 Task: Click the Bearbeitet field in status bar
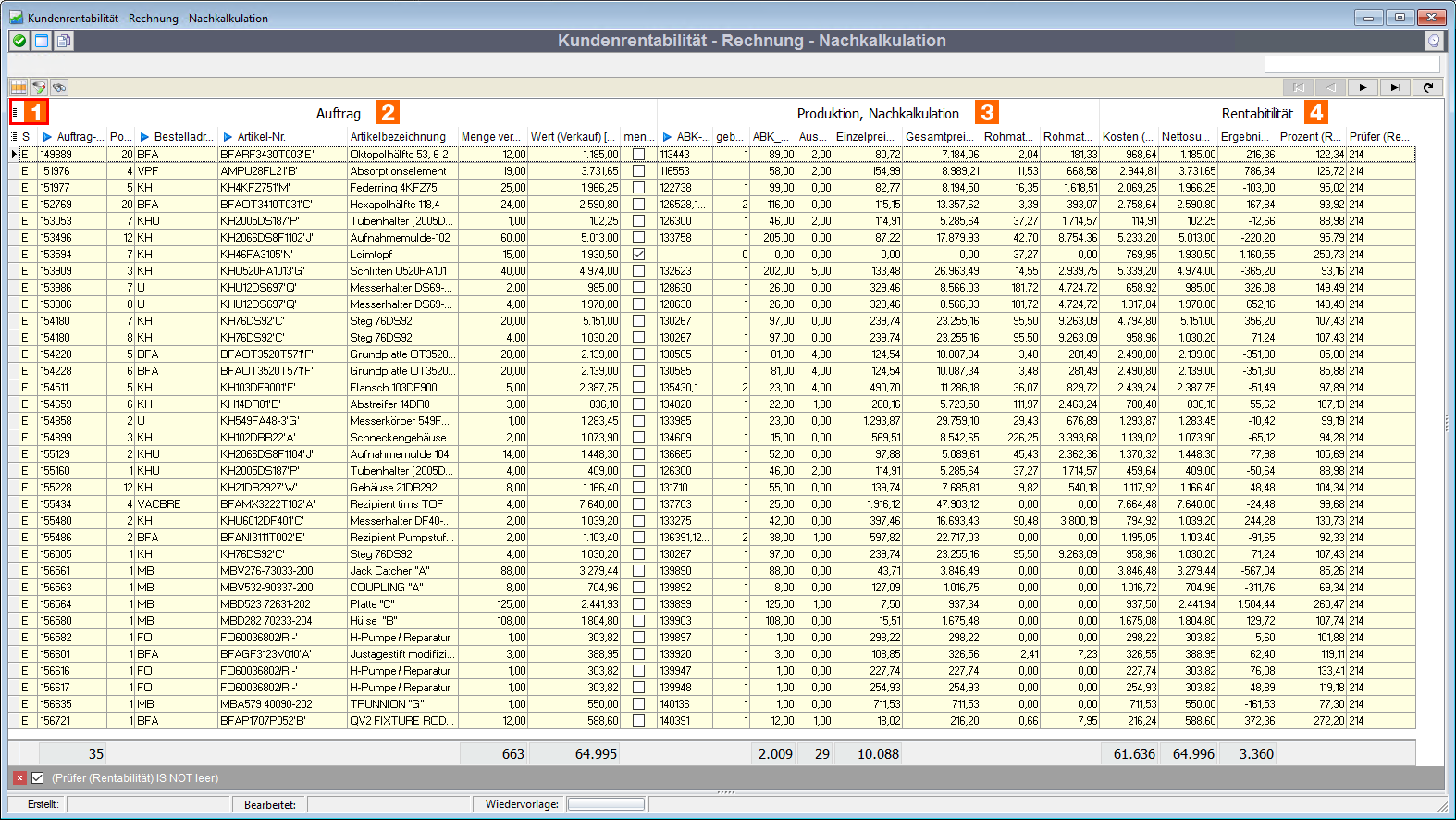tap(389, 804)
